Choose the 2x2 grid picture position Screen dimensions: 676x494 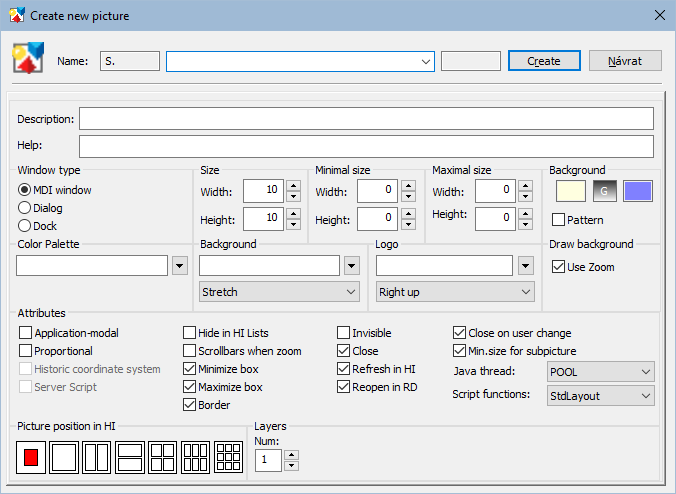click(163, 458)
